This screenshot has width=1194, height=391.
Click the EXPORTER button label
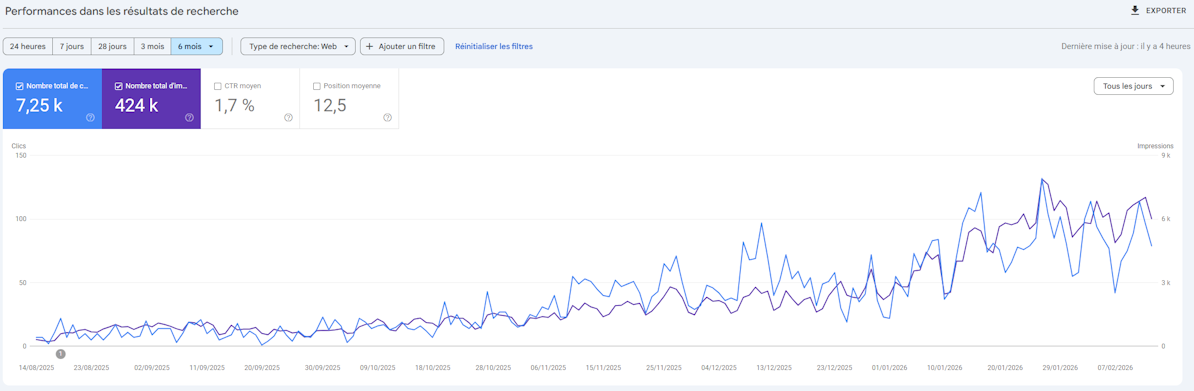pos(1166,11)
